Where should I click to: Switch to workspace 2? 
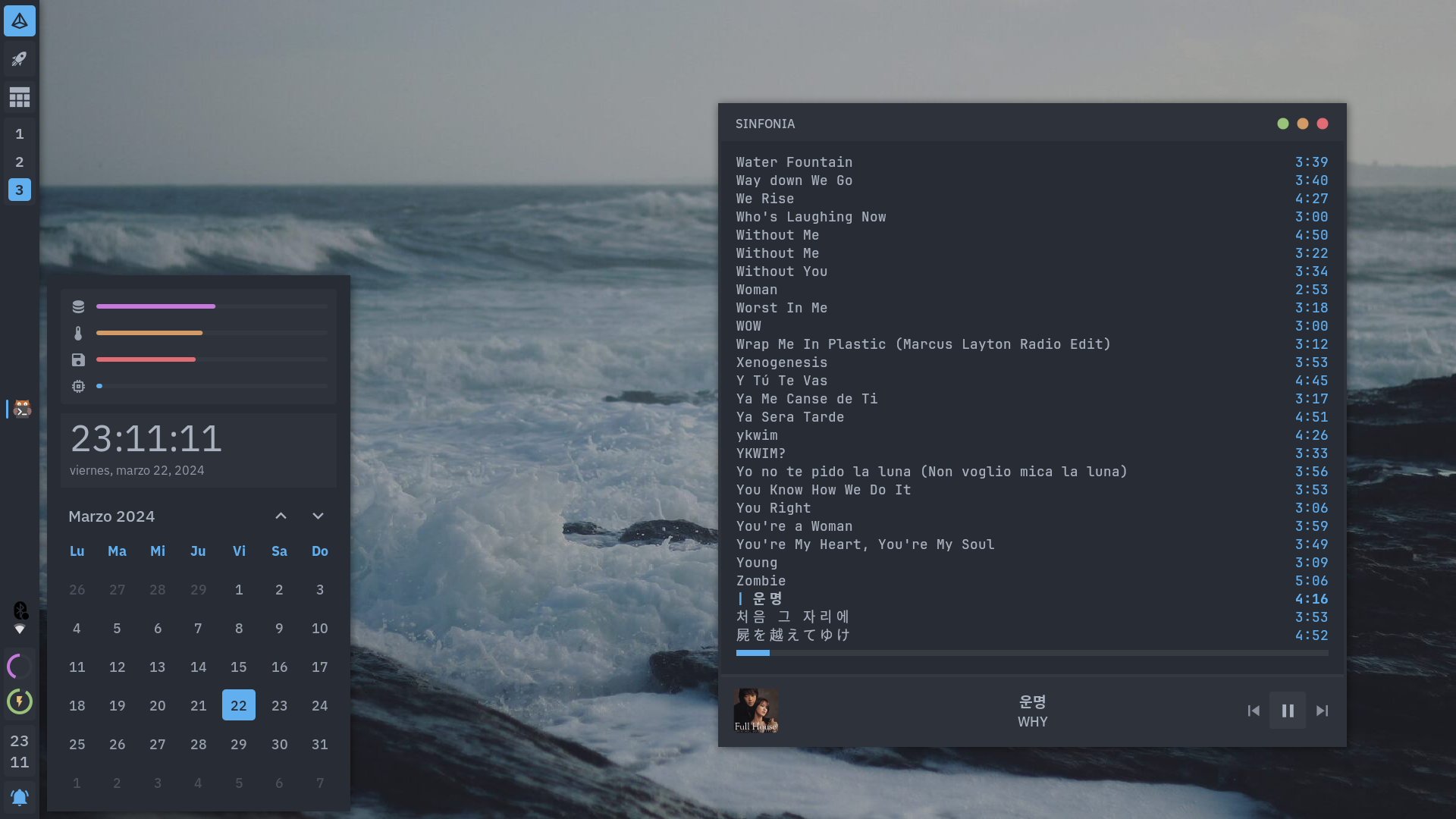click(20, 162)
